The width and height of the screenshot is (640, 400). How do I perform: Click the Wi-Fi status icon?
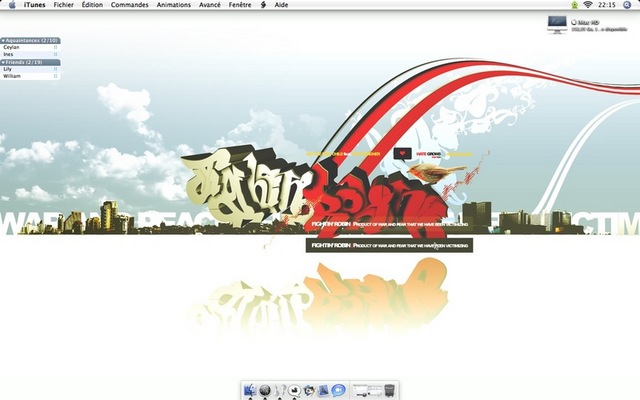587,5
